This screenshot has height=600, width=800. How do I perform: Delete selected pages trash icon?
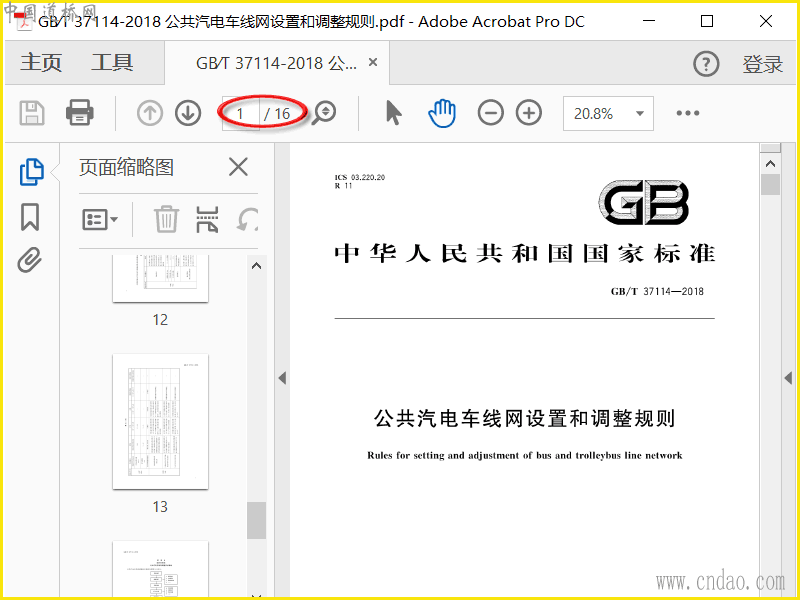(166, 219)
